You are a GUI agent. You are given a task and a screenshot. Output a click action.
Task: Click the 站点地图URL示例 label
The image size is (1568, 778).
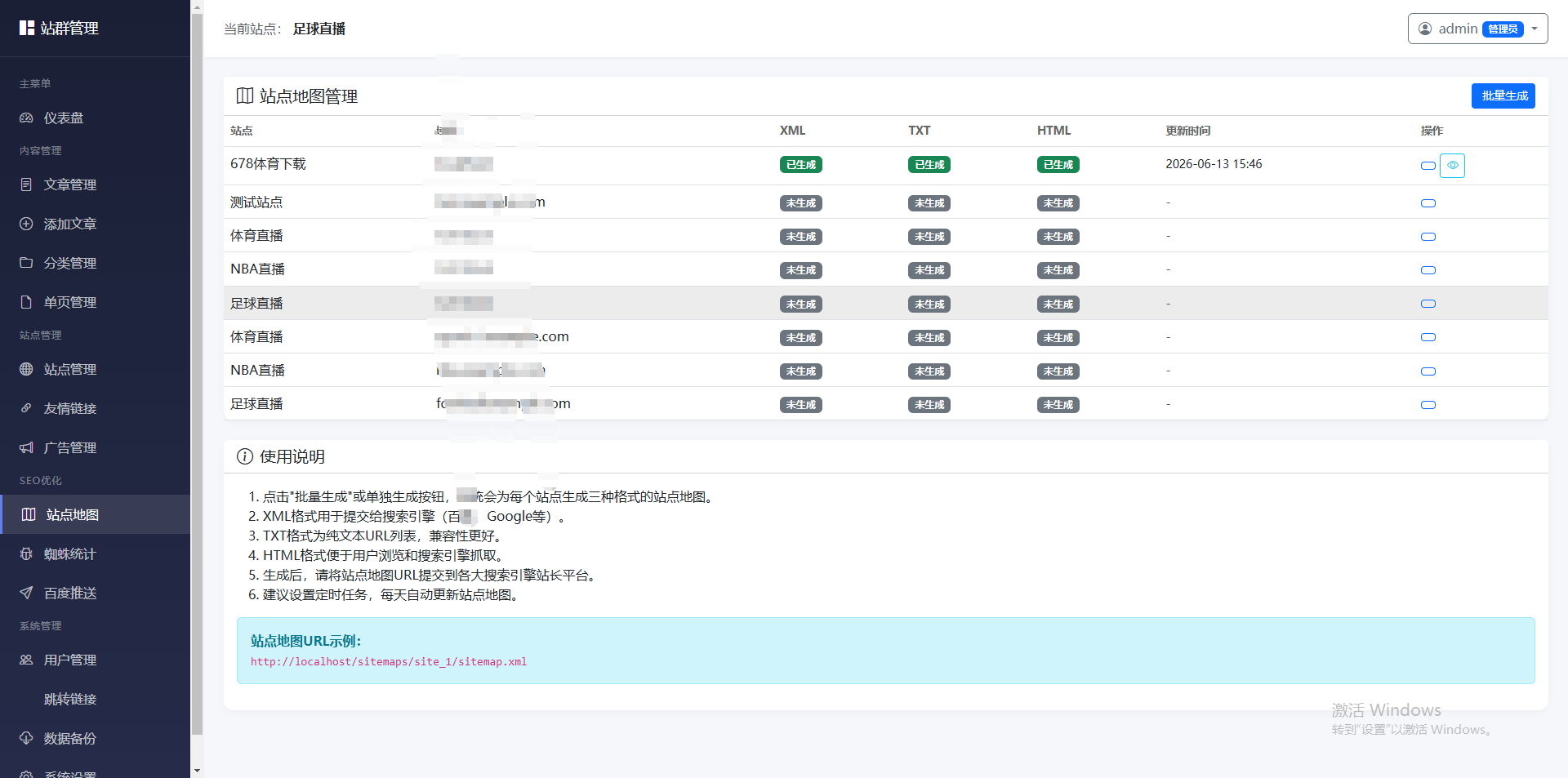(305, 642)
